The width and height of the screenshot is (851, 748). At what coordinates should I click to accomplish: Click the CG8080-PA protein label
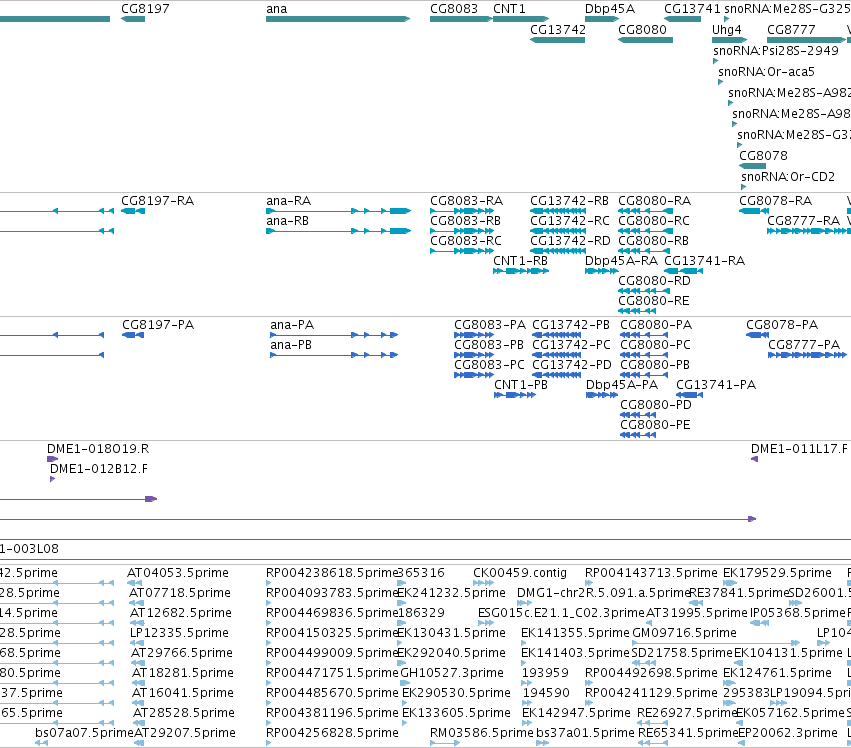(656, 325)
